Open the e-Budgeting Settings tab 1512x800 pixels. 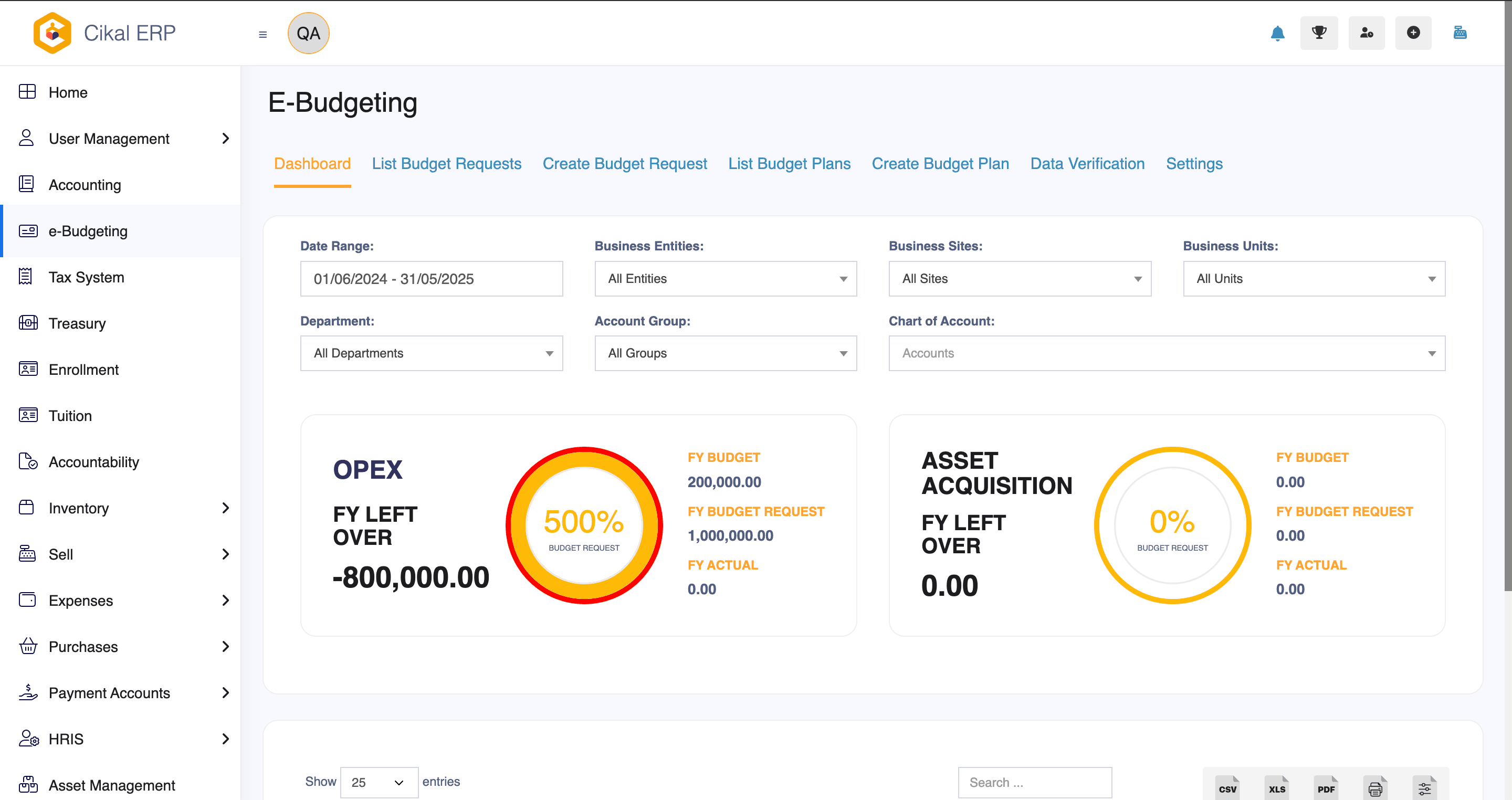coord(1194,164)
